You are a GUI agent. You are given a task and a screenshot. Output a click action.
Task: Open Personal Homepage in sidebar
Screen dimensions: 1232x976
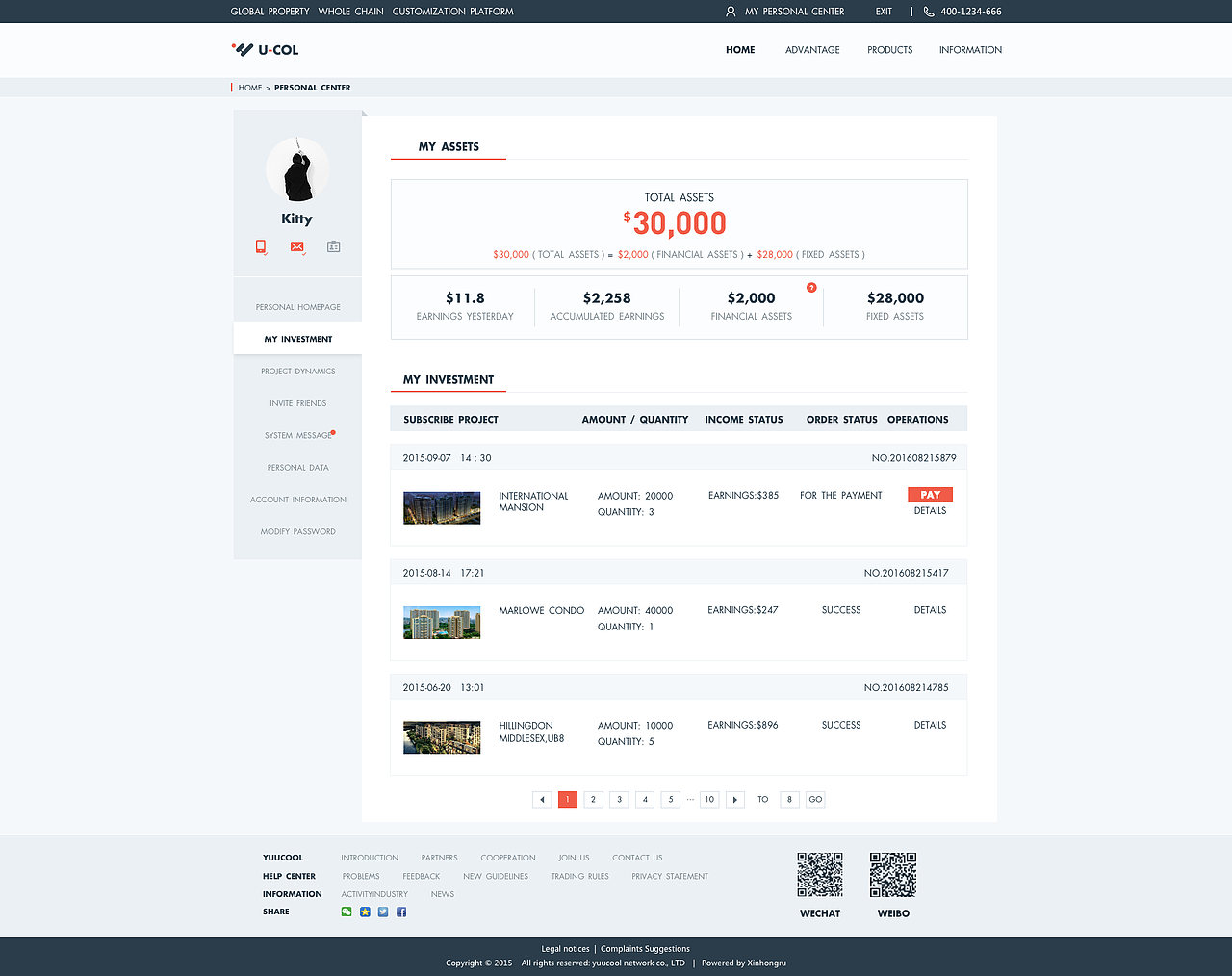(x=297, y=307)
